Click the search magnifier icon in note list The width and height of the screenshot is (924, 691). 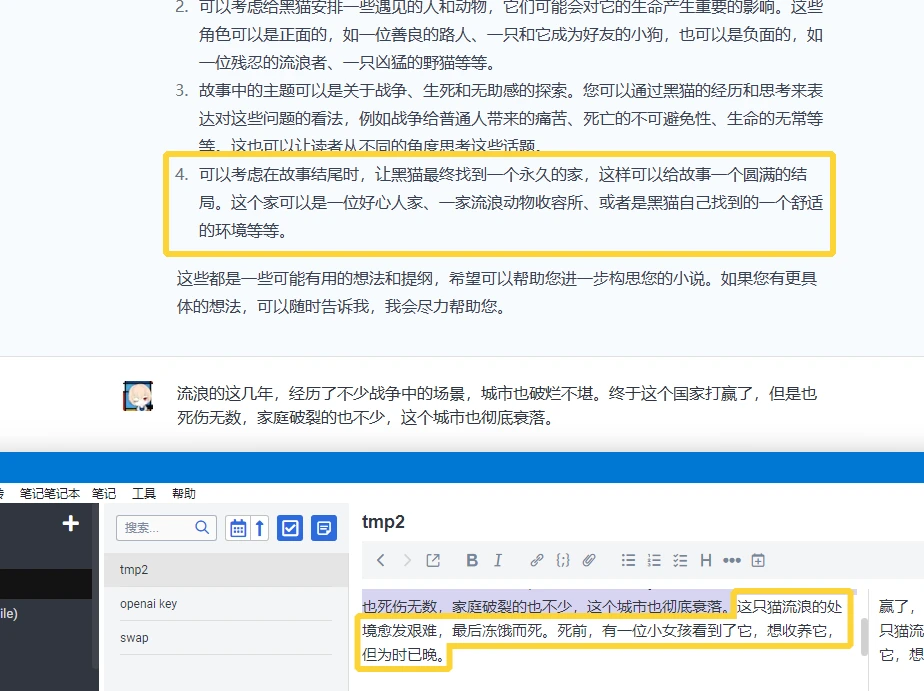click(x=202, y=527)
